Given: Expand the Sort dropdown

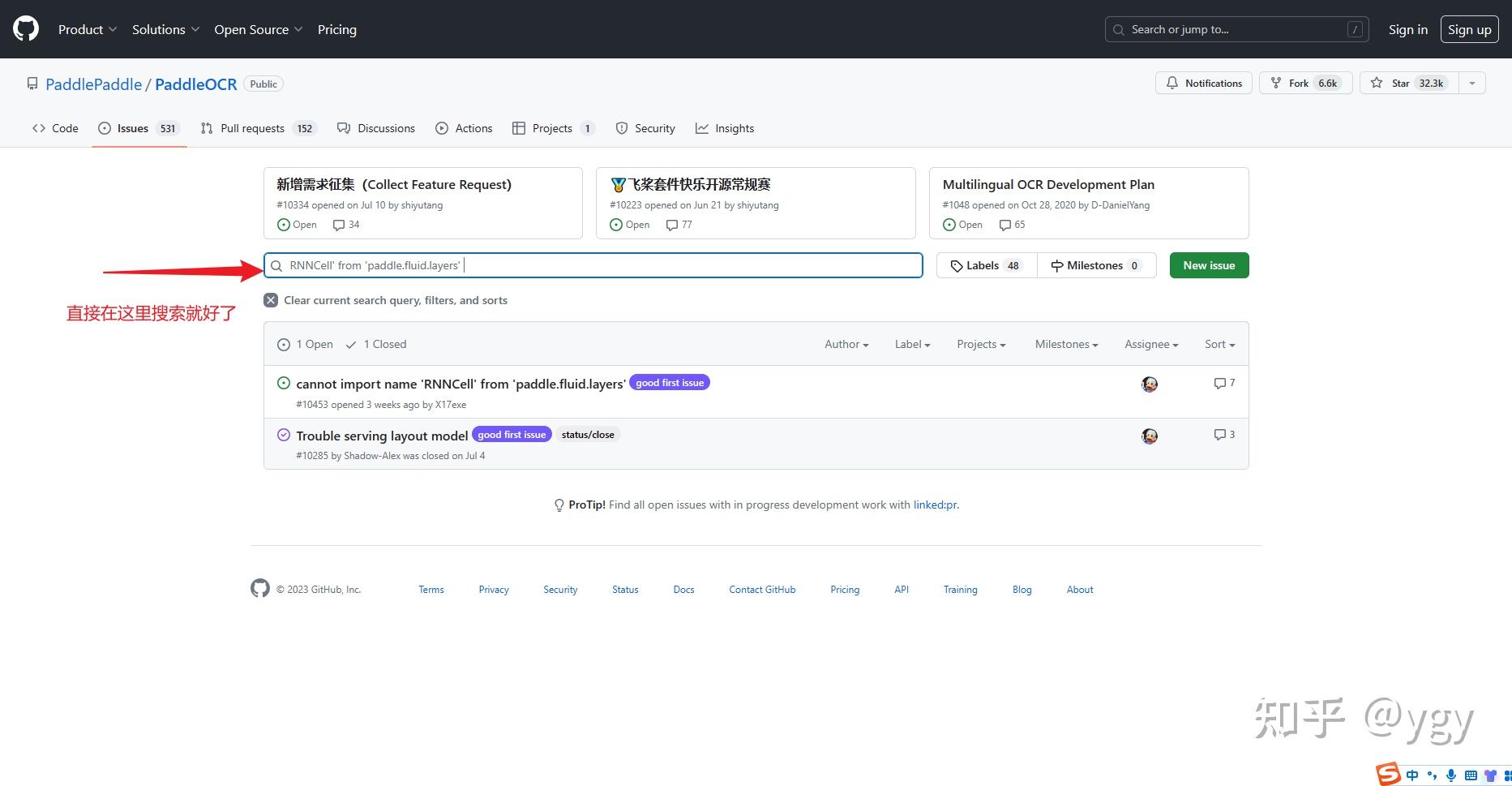Looking at the screenshot, I should [x=1219, y=344].
